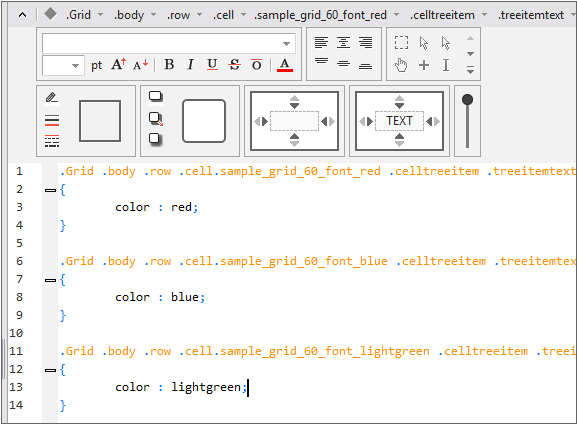Apply overline text decoration
Image resolution: width=577 pixels, height=424 pixels.
coord(256,65)
